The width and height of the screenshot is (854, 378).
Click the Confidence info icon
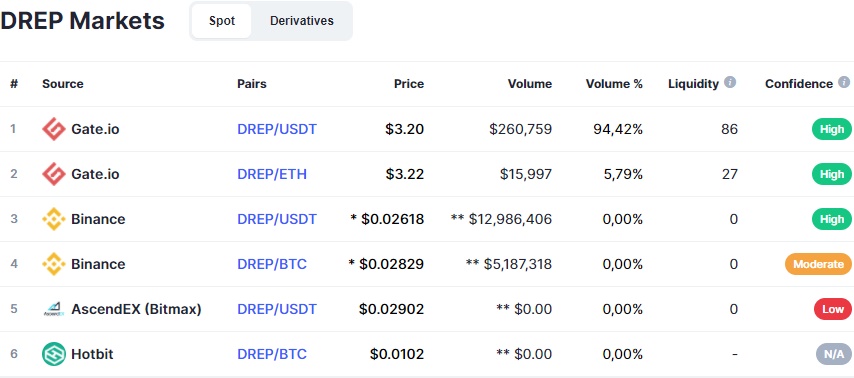[844, 82]
